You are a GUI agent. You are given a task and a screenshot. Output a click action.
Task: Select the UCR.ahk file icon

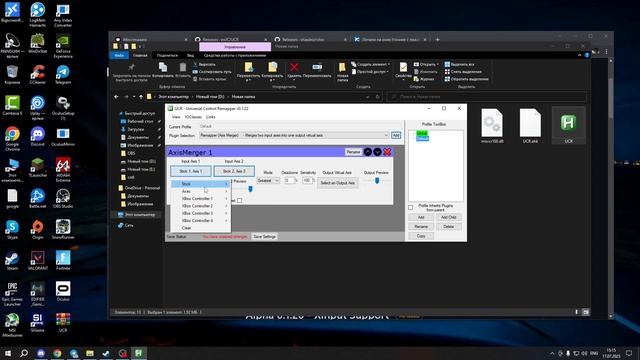point(530,126)
